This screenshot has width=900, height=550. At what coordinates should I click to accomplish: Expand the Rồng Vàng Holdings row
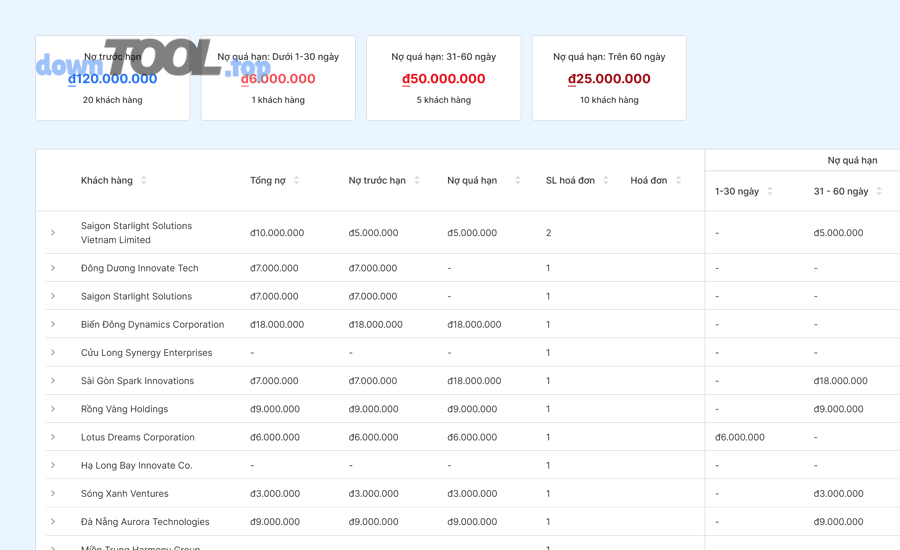pyautogui.click(x=53, y=408)
